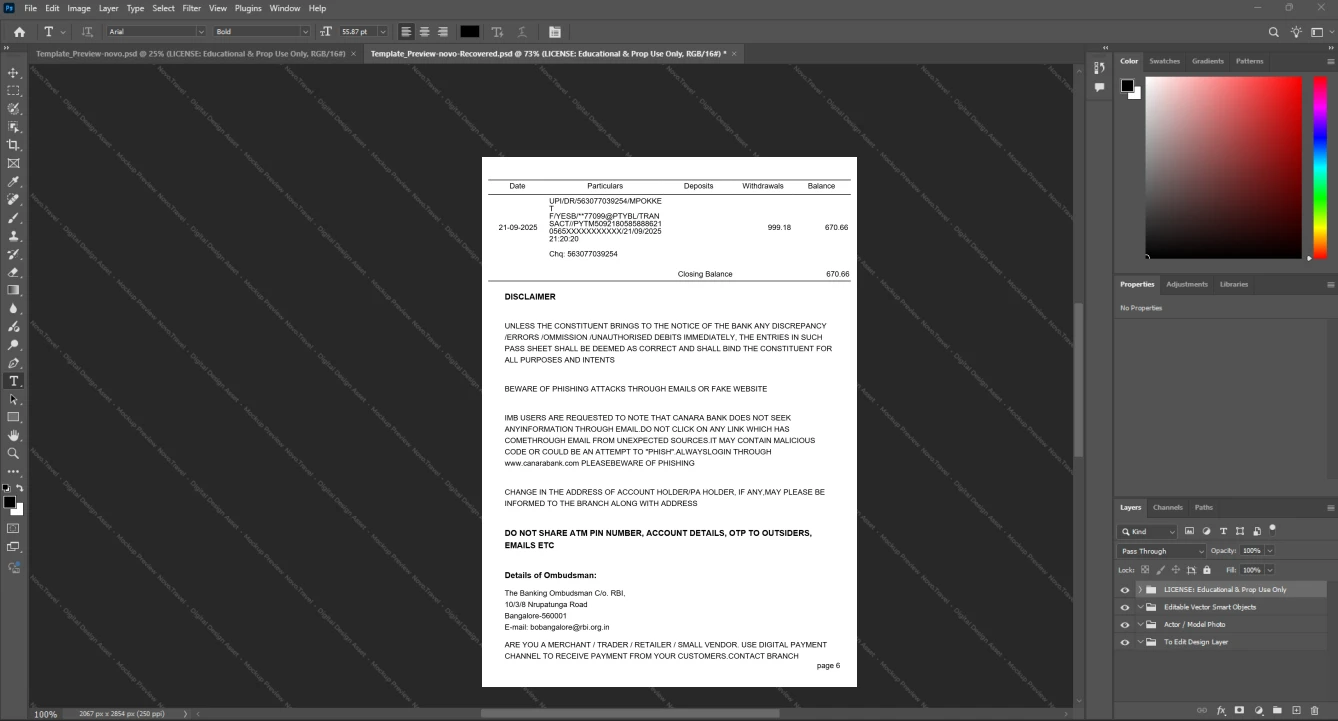Viewport: 1338px width, 721px height.
Task: Switch to the Swatches tab
Action: tap(1164, 61)
